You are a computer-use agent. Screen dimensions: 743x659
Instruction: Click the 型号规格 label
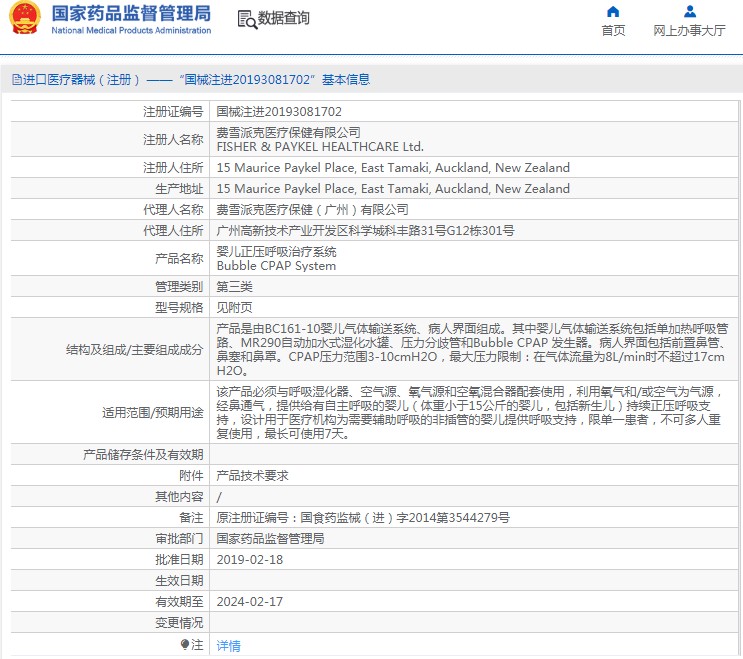point(179,307)
